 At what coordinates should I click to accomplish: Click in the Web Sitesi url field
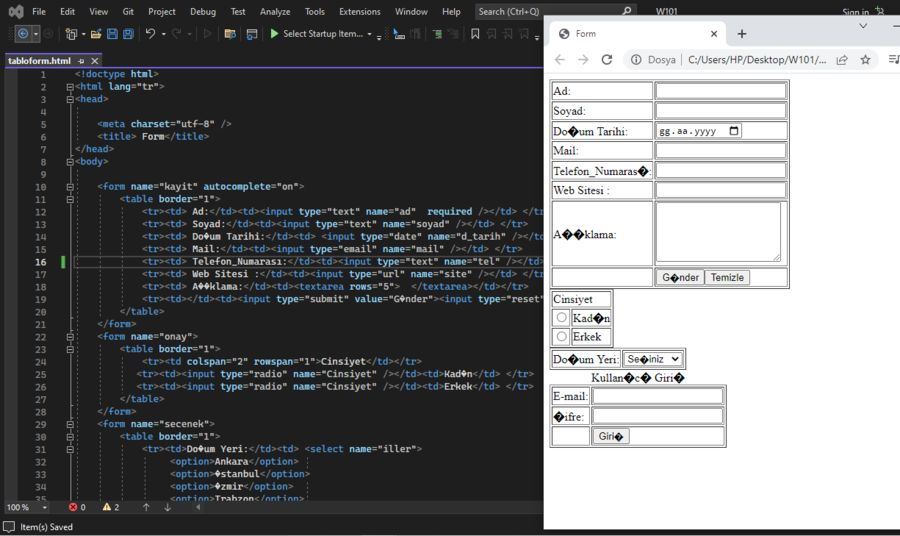(721, 190)
